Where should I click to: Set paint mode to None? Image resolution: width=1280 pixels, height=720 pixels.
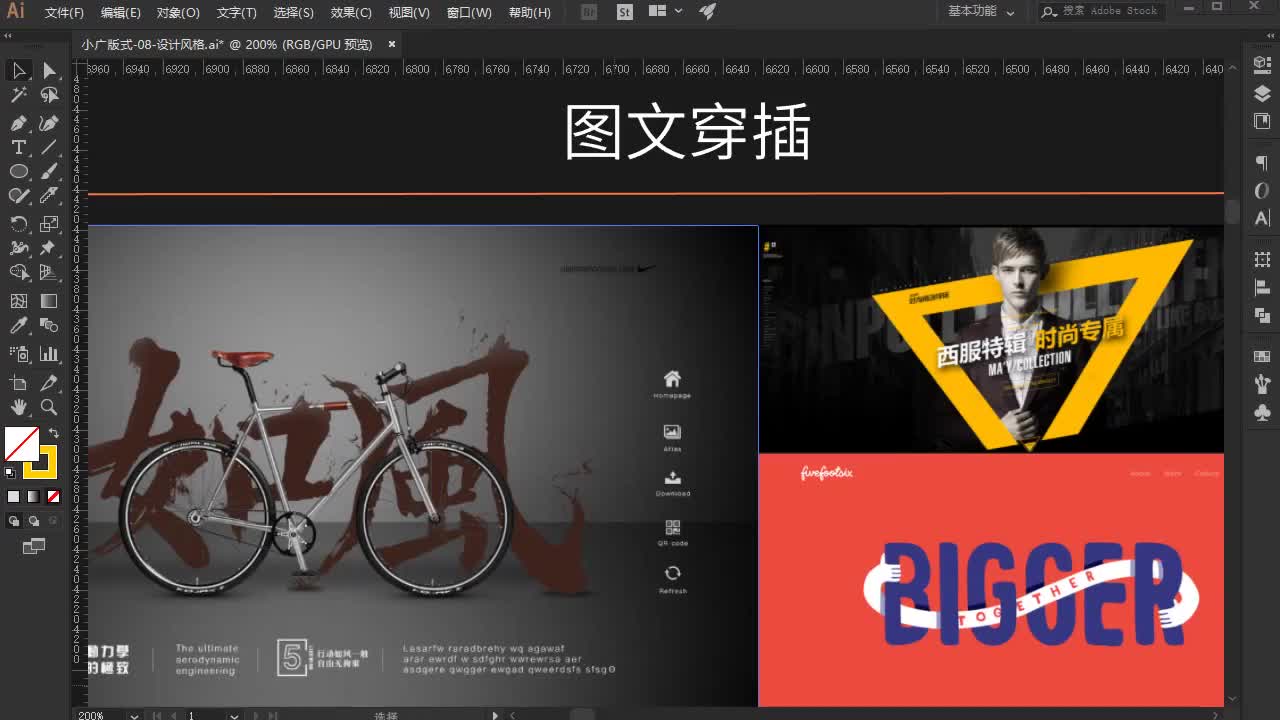point(53,496)
